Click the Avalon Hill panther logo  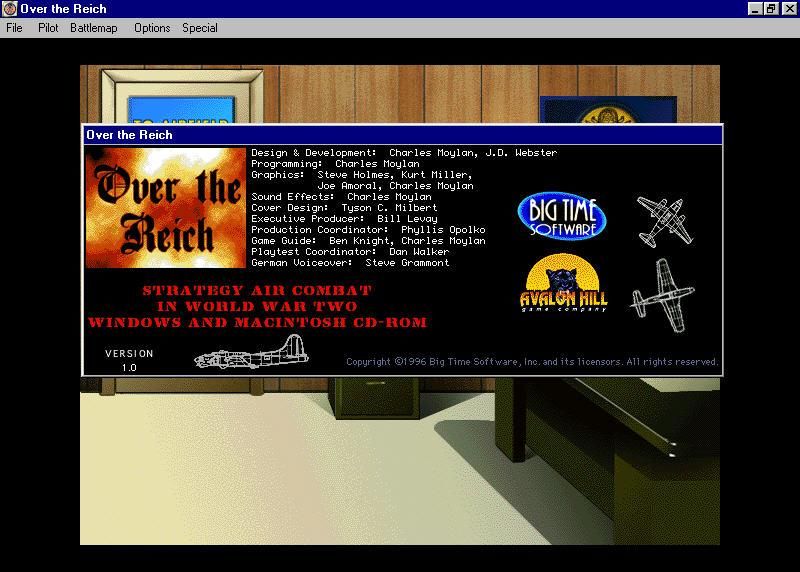click(x=564, y=283)
